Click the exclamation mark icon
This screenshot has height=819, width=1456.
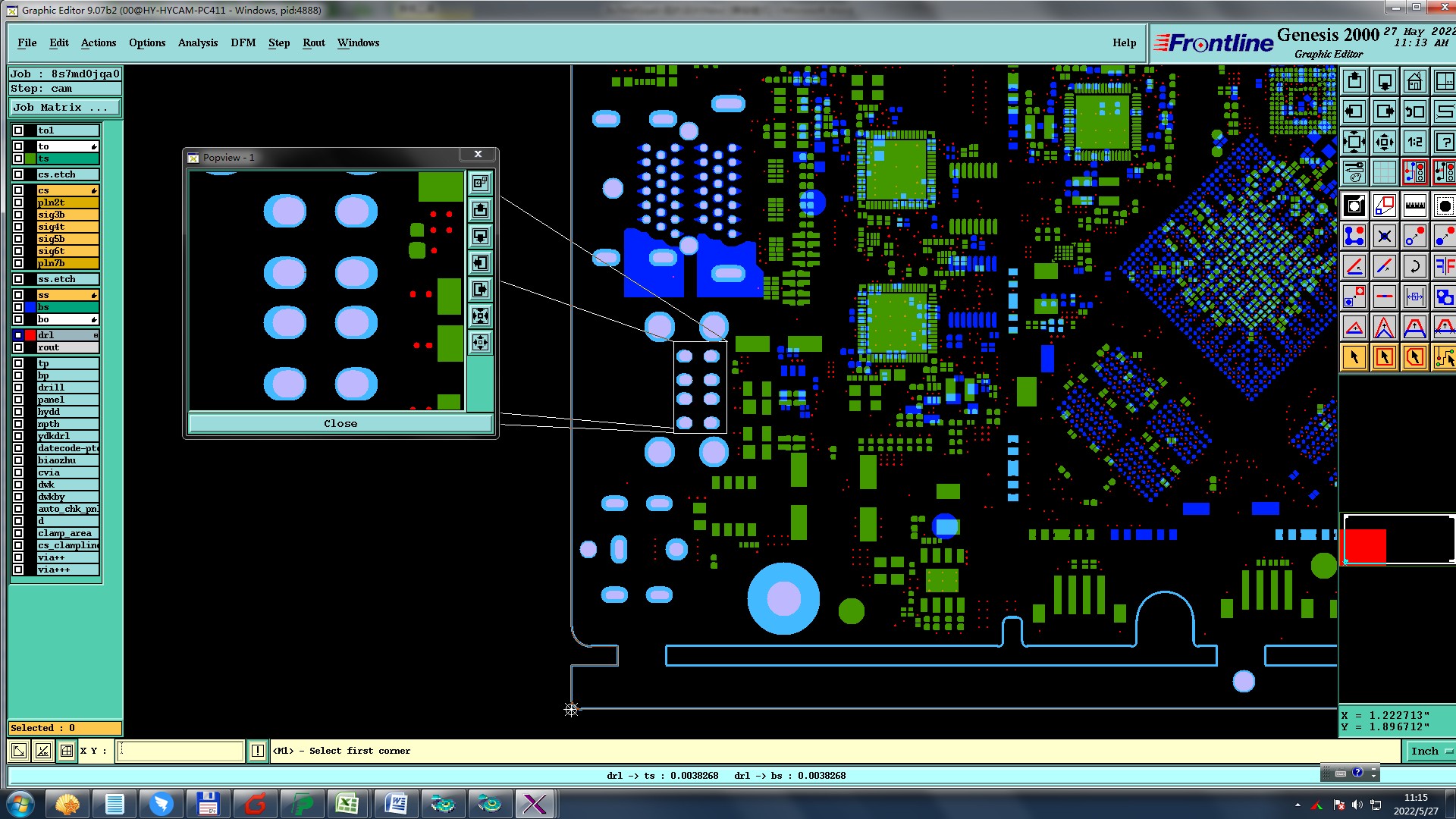tap(258, 751)
